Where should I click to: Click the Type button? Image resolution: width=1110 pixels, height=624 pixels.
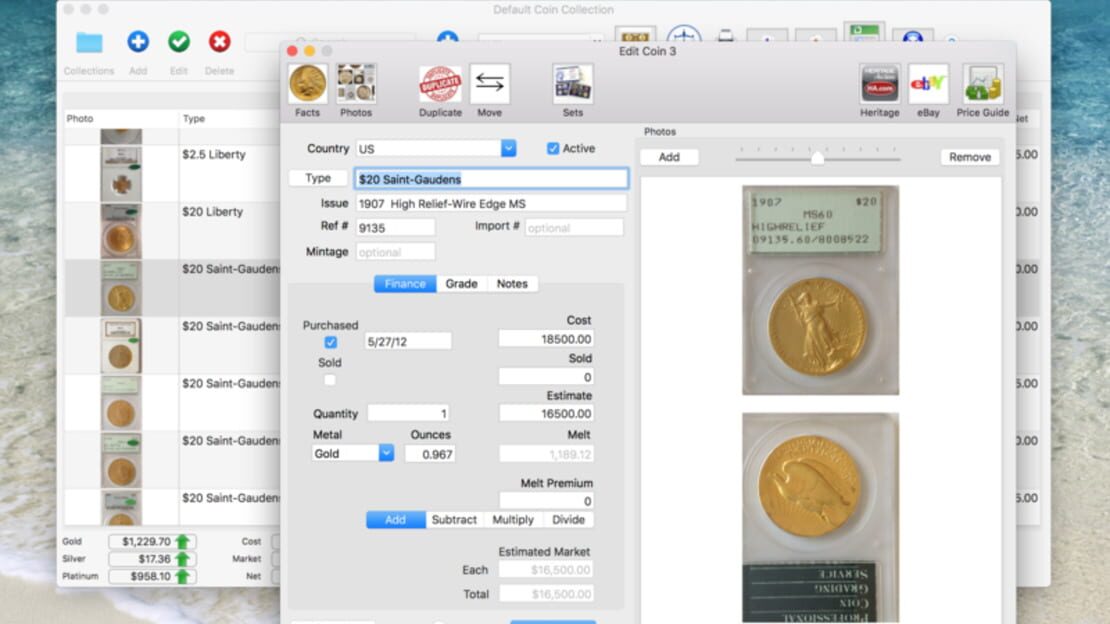click(x=318, y=178)
